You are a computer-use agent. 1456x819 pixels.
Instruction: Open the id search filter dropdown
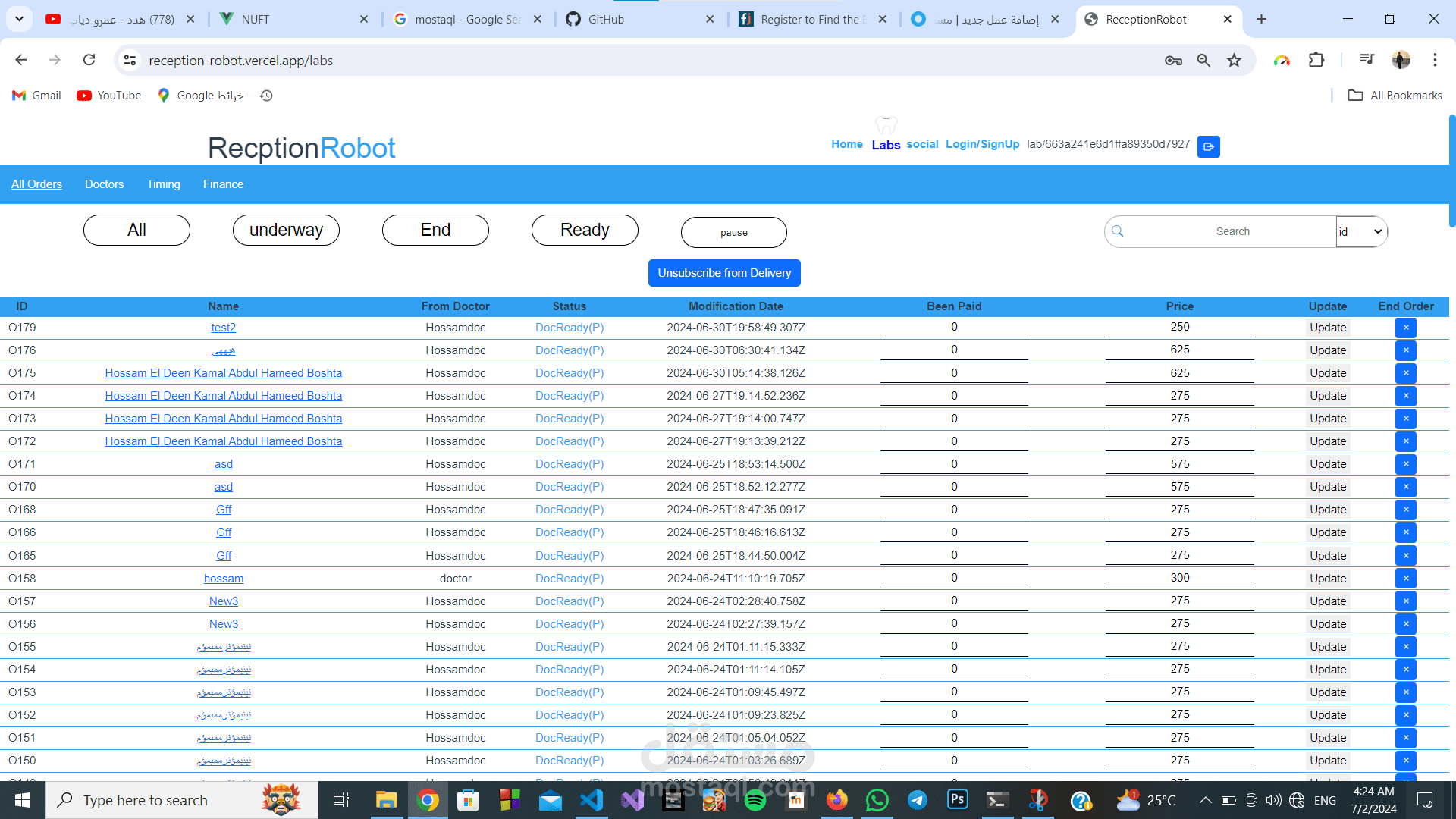point(1361,232)
